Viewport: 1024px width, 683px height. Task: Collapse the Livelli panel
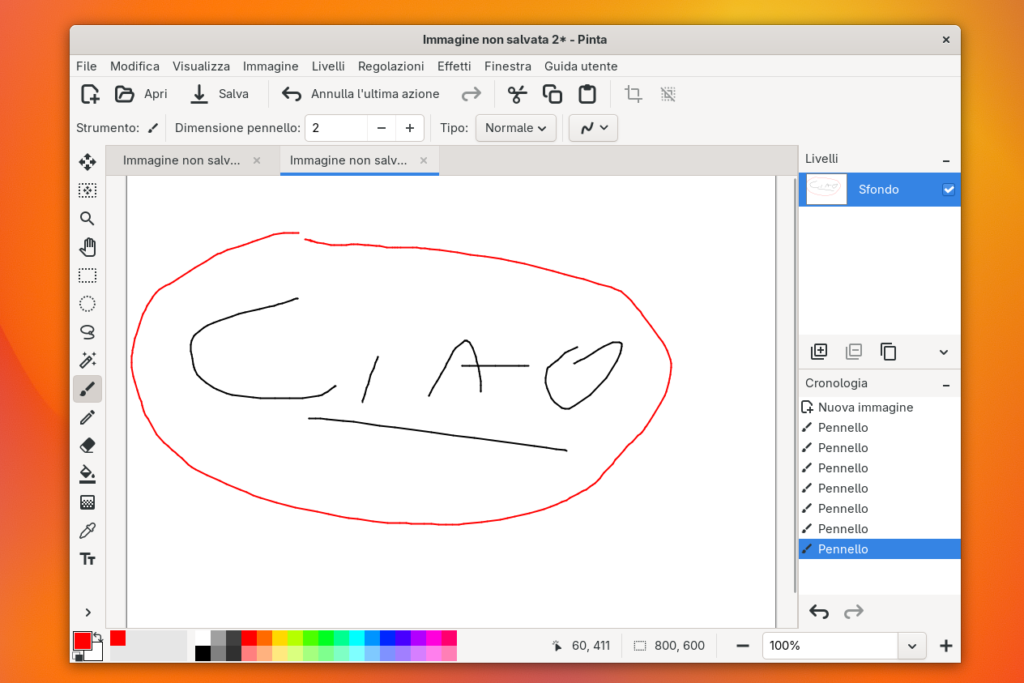[x=945, y=160]
